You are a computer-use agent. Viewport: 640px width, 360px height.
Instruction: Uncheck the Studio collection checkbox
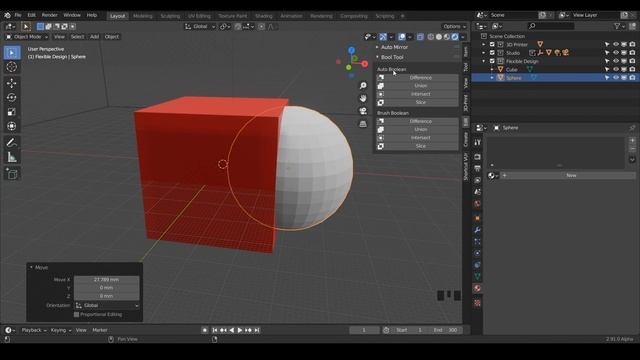[x=492, y=53]
